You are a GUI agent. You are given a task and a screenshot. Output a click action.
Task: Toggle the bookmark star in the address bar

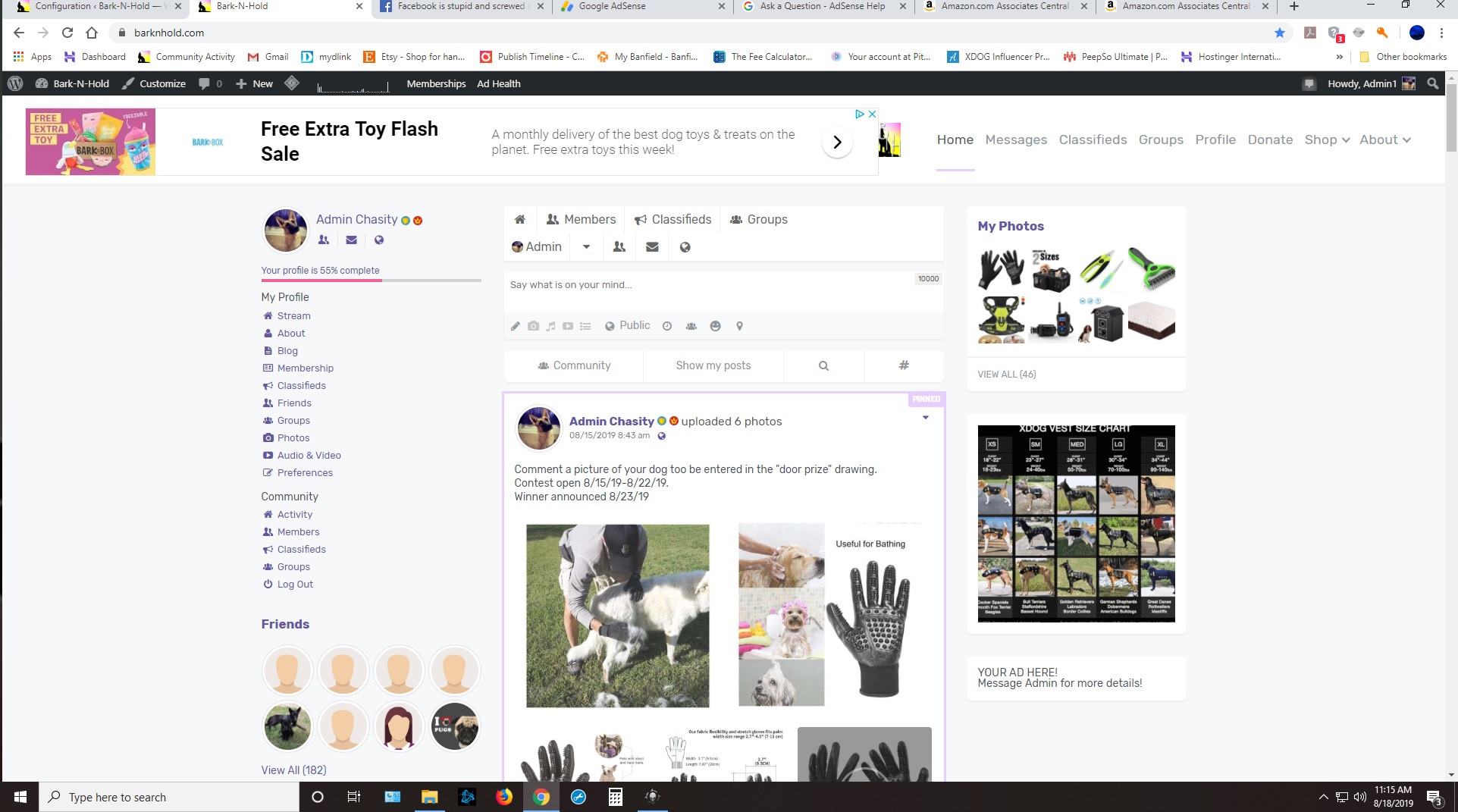click(x=1280, y=33)
